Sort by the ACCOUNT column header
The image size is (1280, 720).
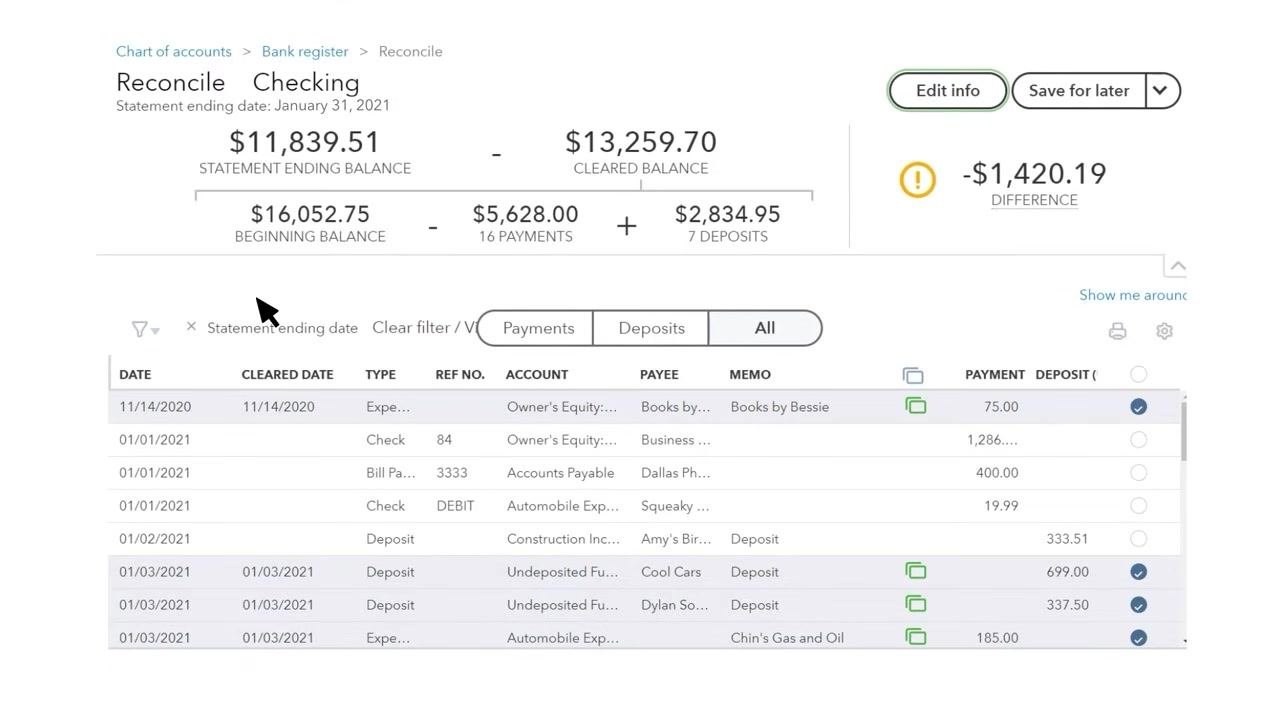[537, 374]
